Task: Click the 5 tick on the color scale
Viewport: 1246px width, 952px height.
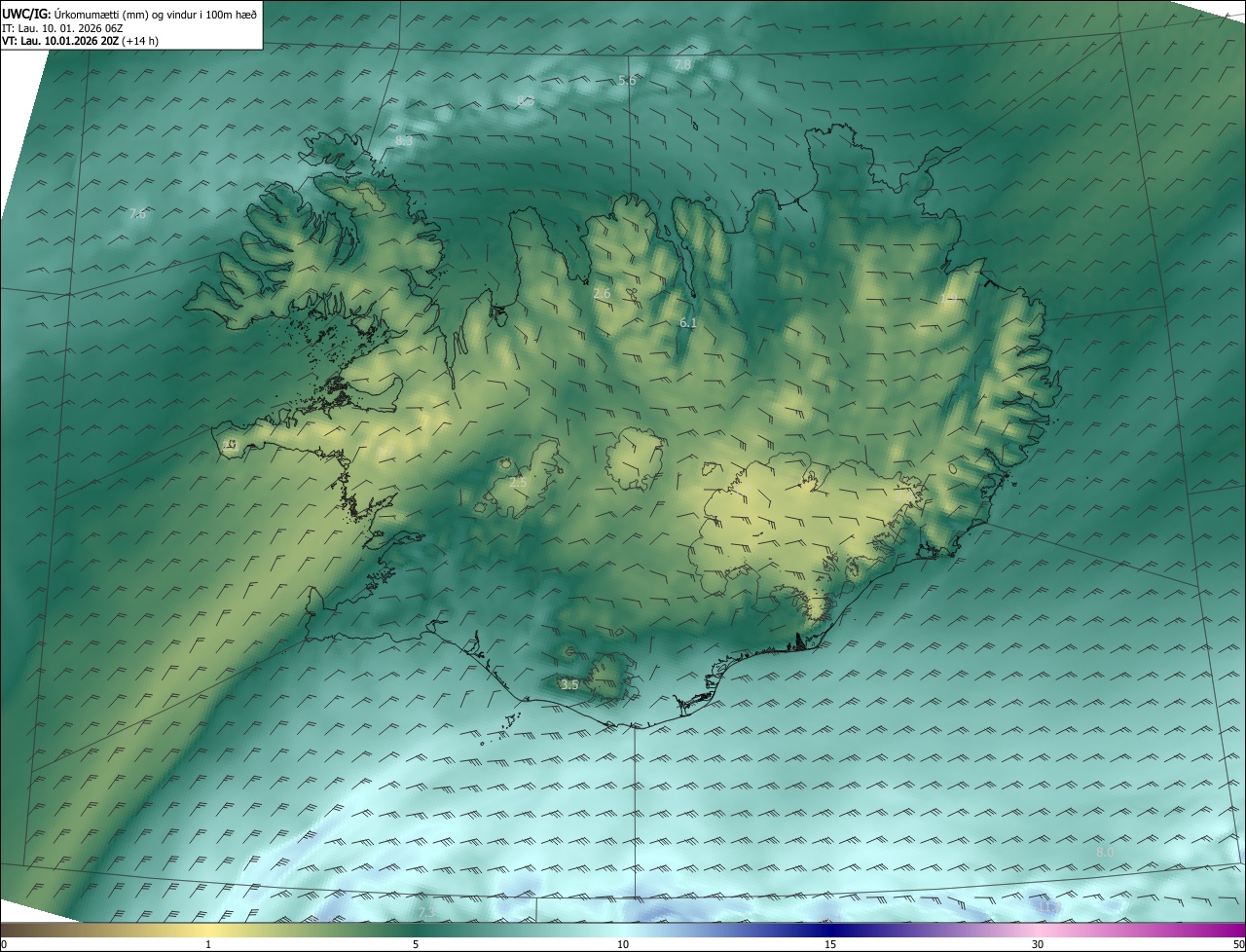Action: pyautogui.click(x=416, y=944)
